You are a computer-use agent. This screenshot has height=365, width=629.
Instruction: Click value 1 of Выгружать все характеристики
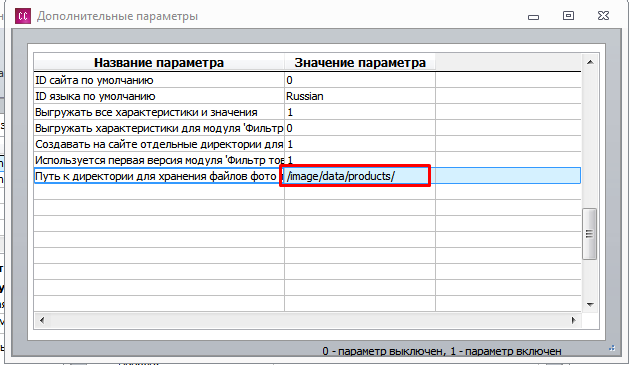click(x=360, y=112)
